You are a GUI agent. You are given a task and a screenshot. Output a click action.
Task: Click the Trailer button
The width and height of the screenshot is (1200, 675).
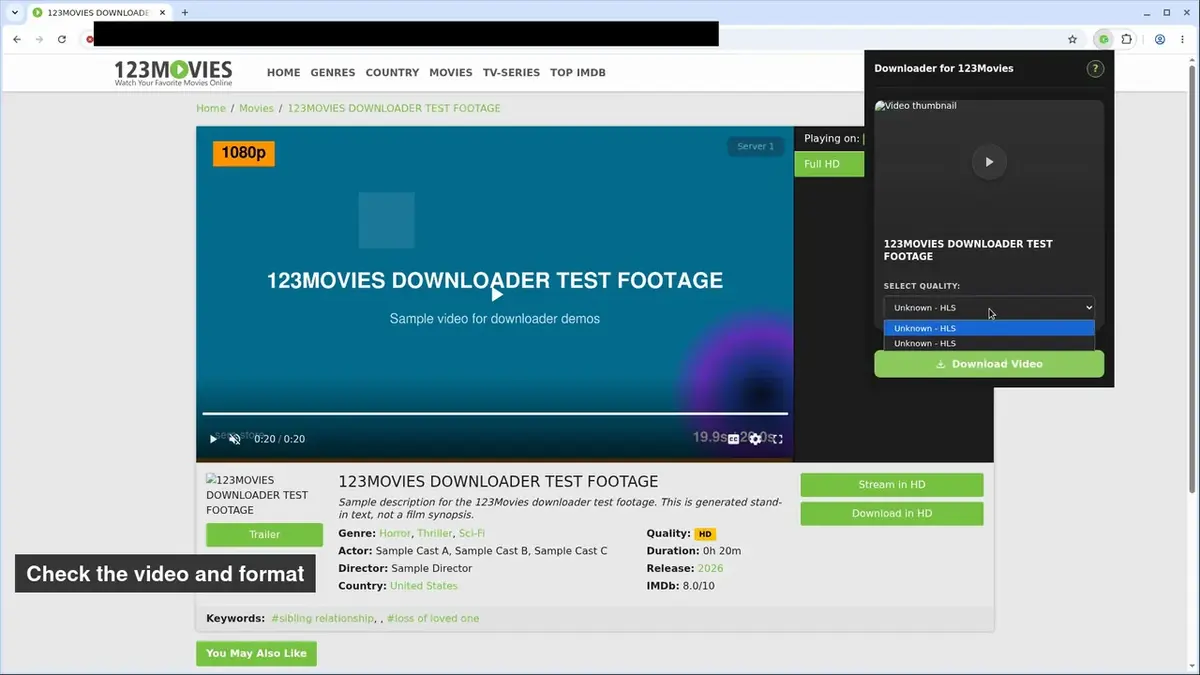[264, 535]
